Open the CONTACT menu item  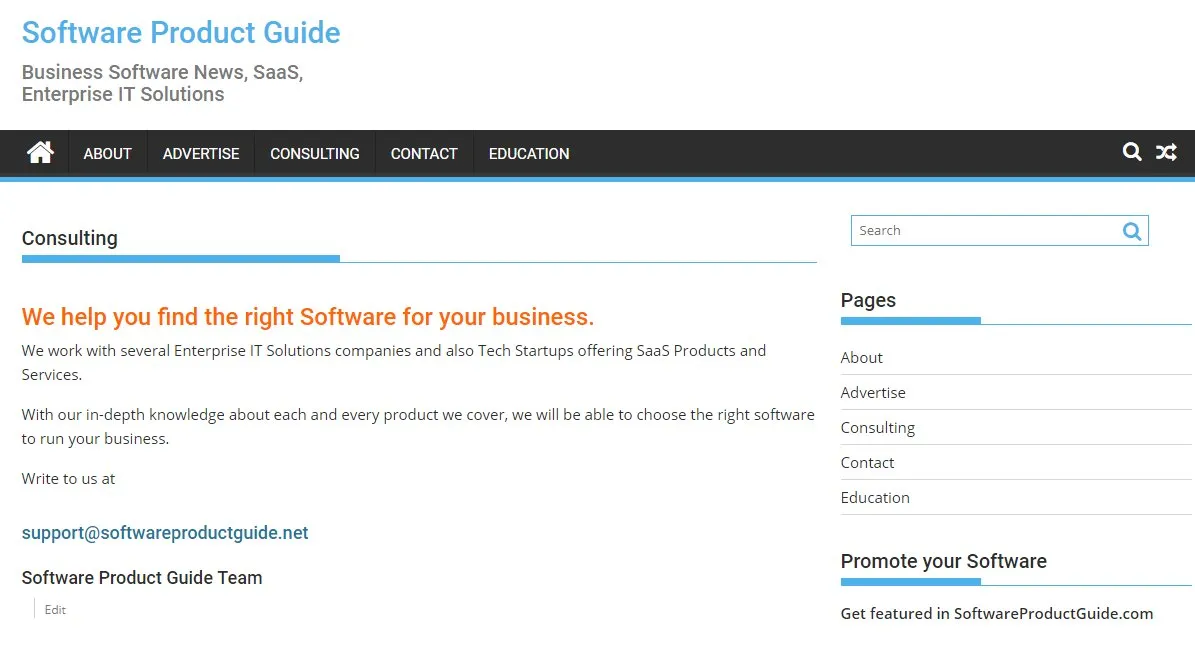point(423,153)
